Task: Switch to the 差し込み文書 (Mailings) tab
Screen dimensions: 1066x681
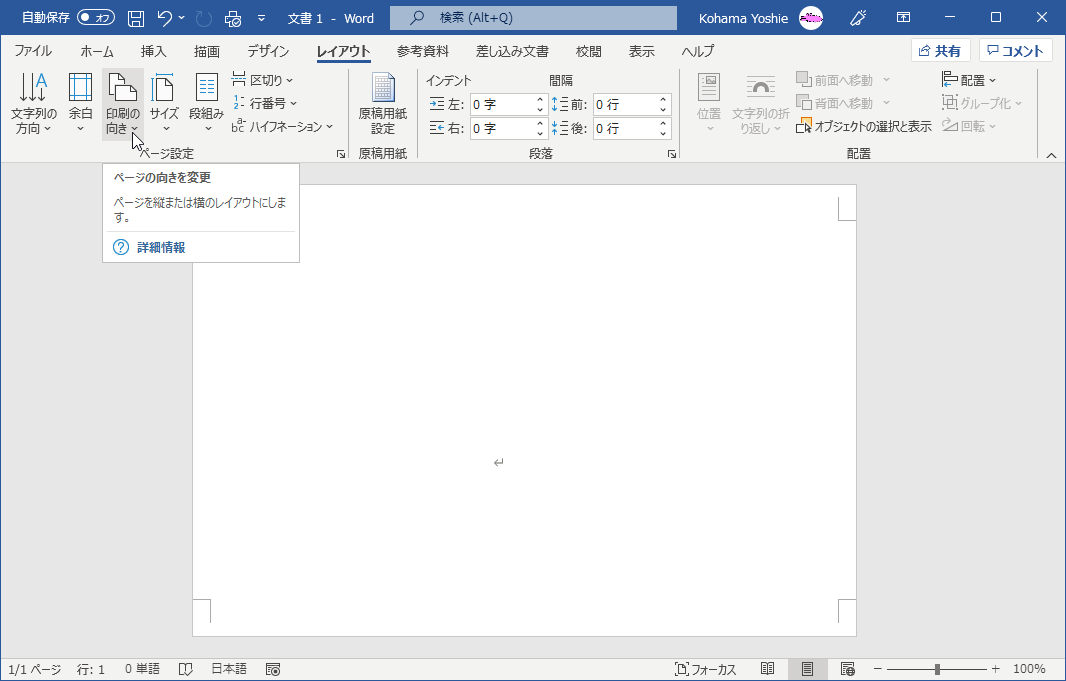Action: coord(513,51)
